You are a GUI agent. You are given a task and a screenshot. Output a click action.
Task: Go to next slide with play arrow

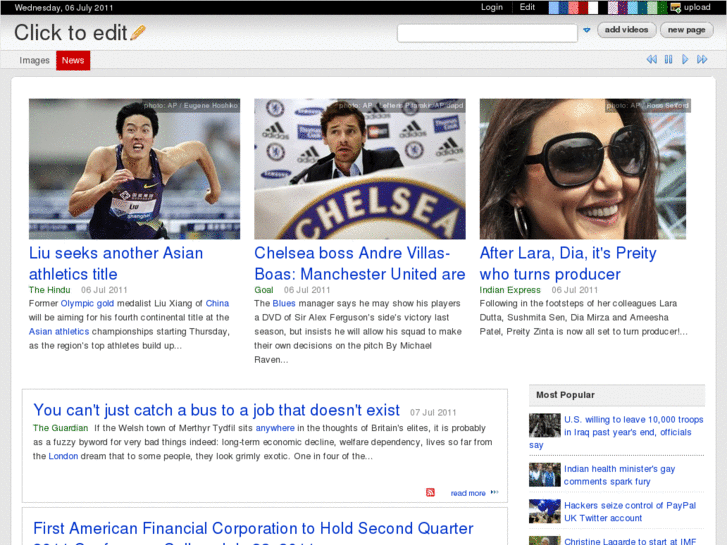[685, 60]
